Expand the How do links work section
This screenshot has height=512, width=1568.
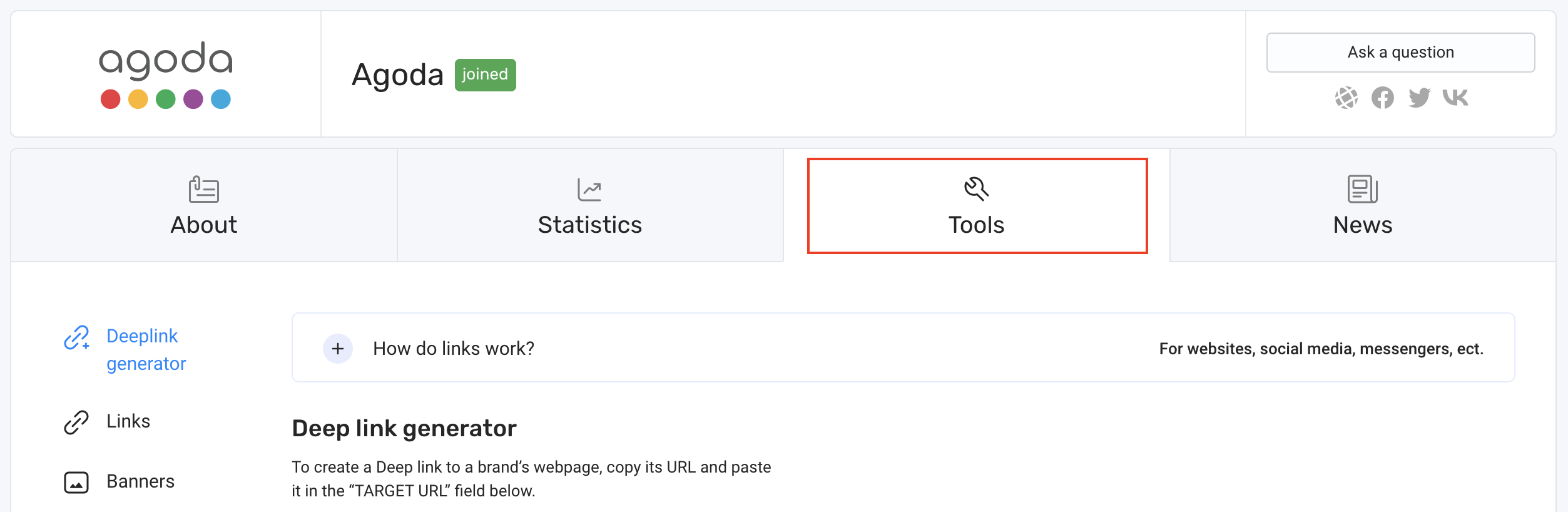tap(338, 349)
